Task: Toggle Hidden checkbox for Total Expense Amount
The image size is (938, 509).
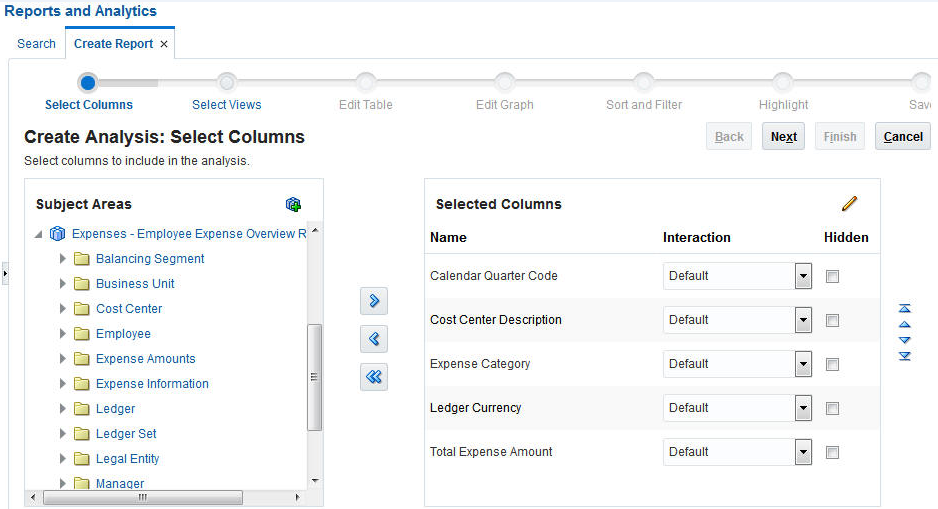Action: pyautogui.click(x=833, y=453)
